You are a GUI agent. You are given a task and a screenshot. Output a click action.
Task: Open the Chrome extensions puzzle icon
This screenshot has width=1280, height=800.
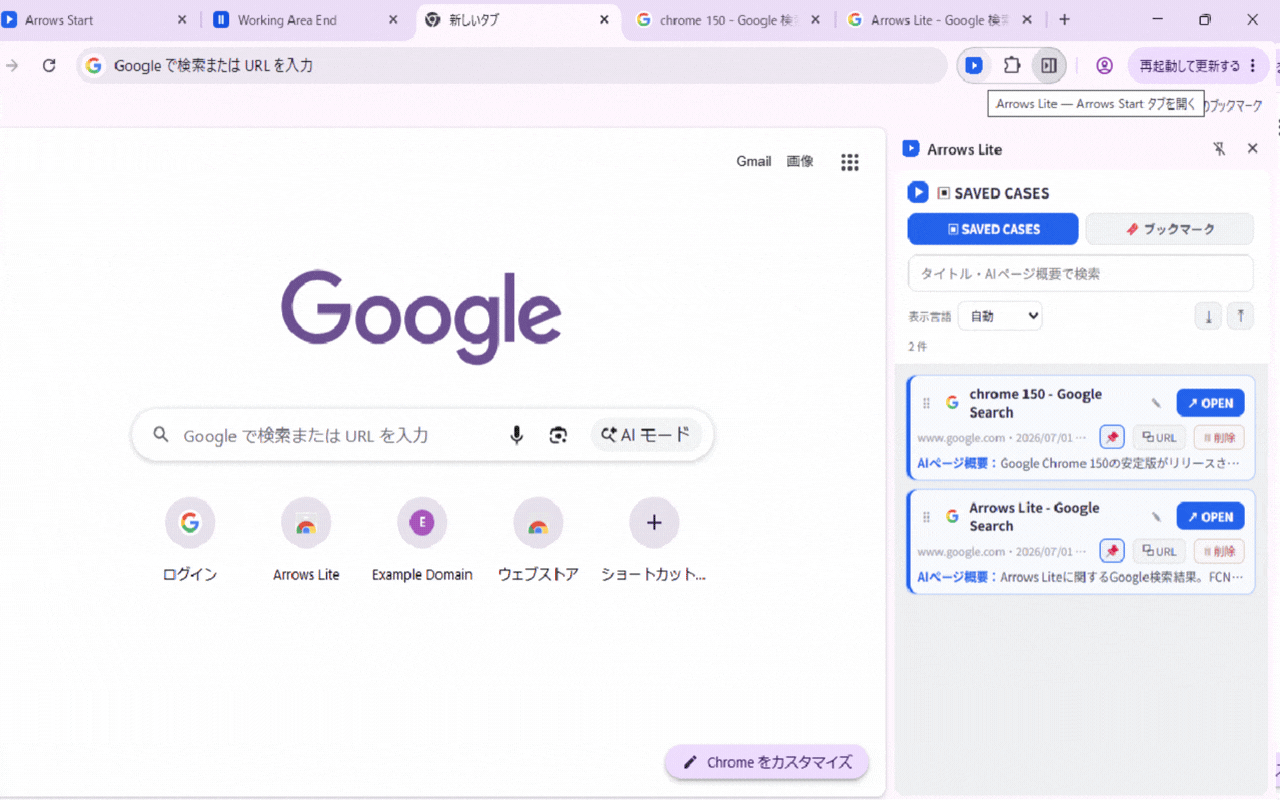1011,65
